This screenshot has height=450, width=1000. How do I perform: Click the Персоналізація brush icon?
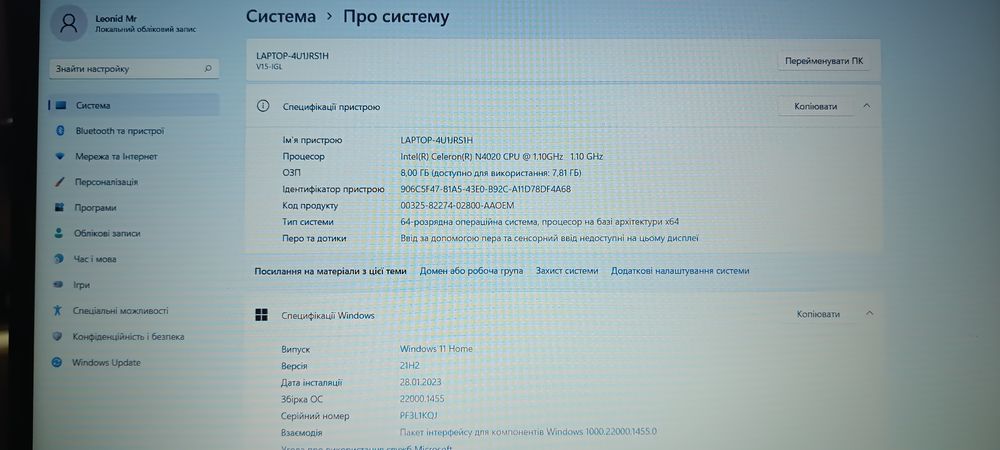point(60,182)
